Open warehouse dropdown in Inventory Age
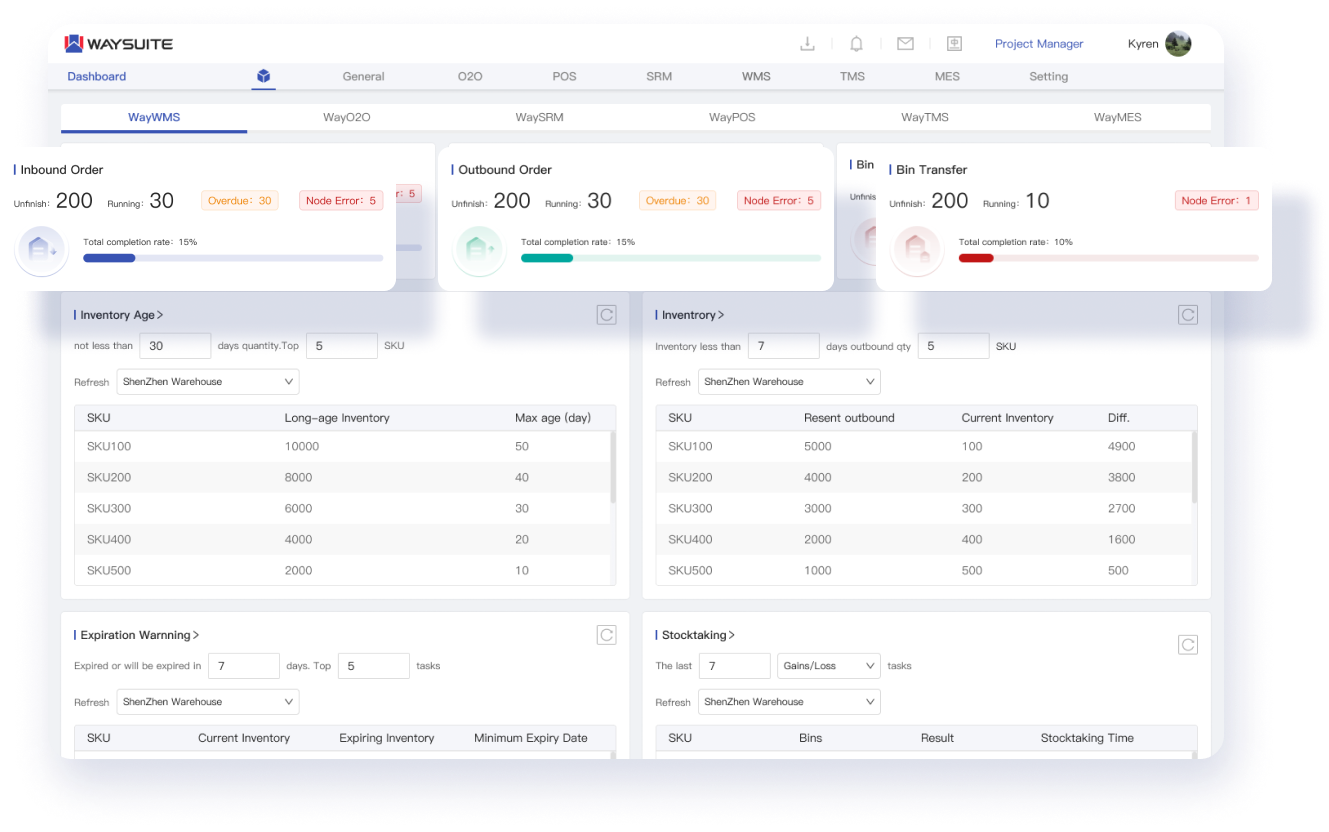 (207, 382)
